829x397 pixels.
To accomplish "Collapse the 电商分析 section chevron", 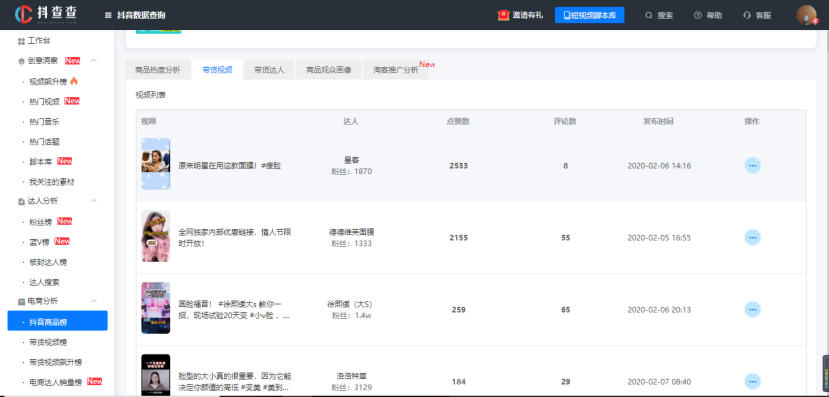I will pos(94,301).
